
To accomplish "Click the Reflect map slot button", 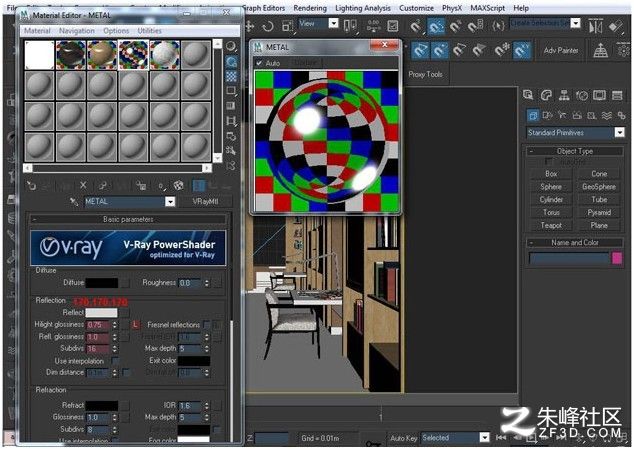I will (125, 312).
